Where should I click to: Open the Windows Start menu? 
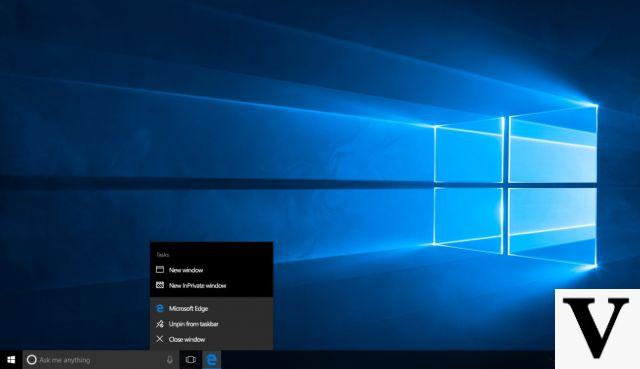point(11,360)
